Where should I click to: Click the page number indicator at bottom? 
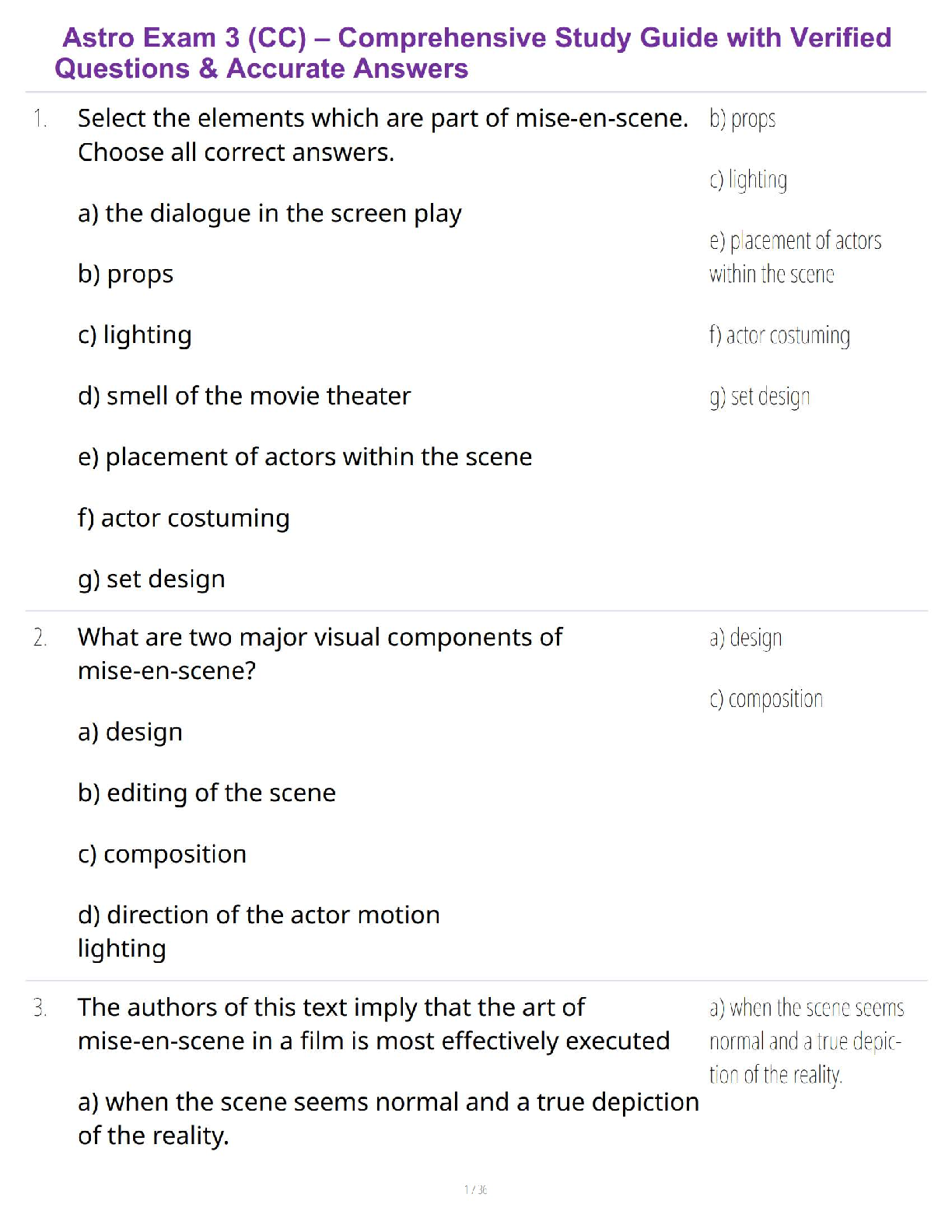(475, 1189)
